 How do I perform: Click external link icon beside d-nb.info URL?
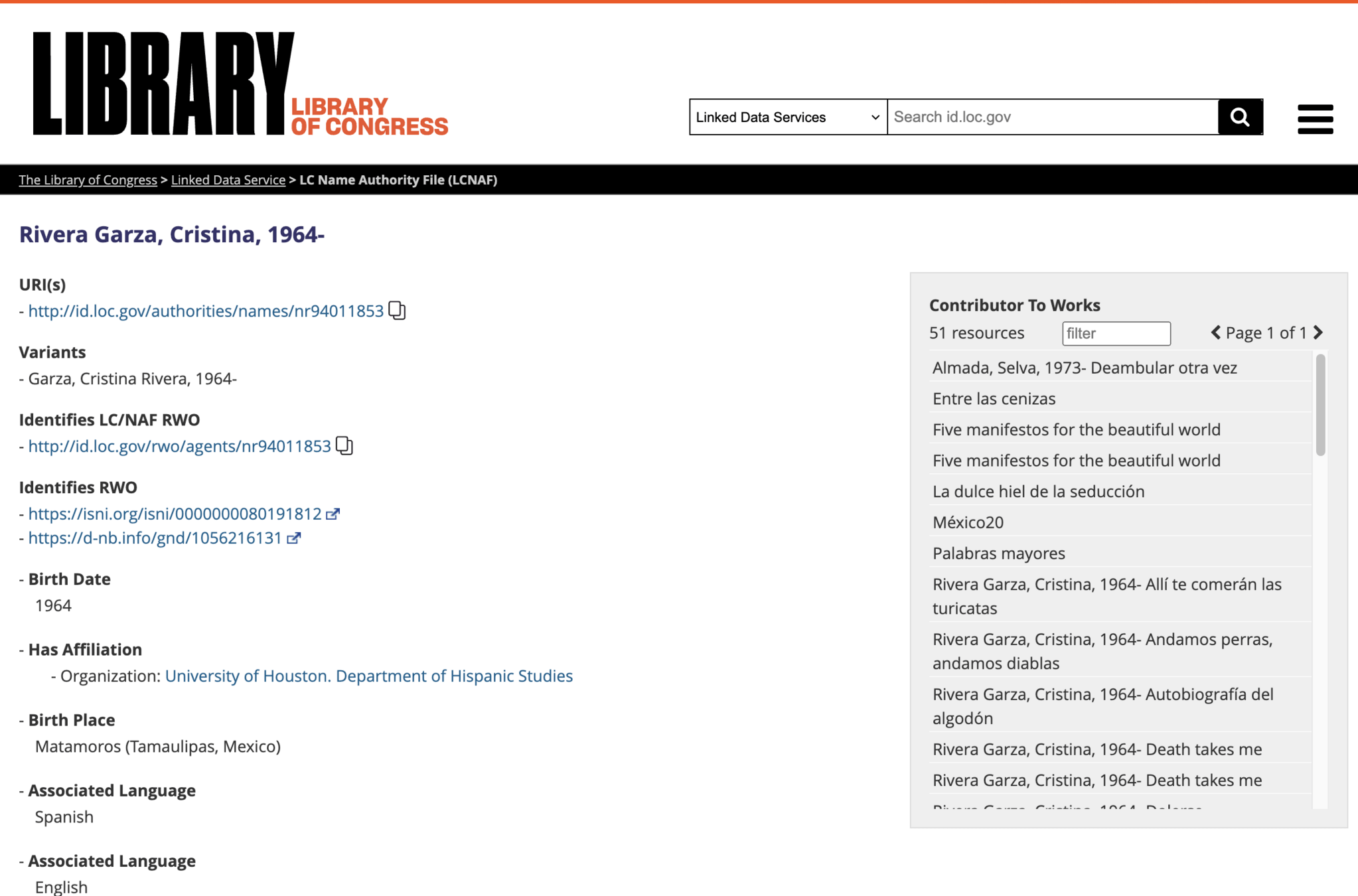(294, 538)
